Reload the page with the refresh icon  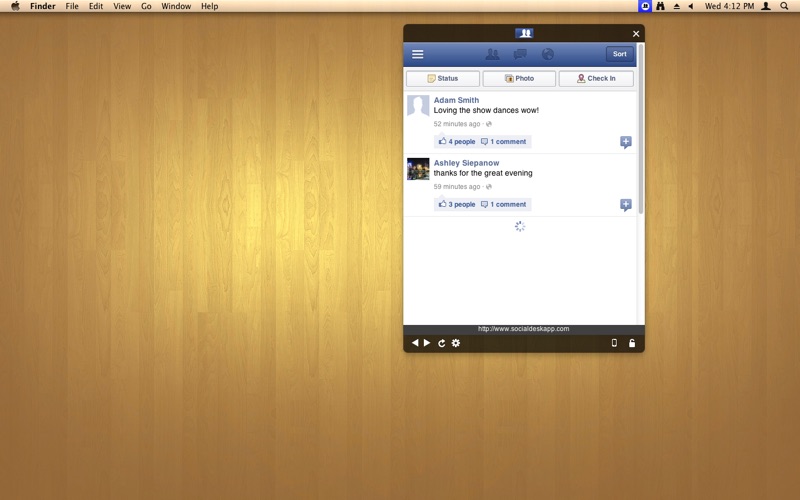(x=441, y=343)
